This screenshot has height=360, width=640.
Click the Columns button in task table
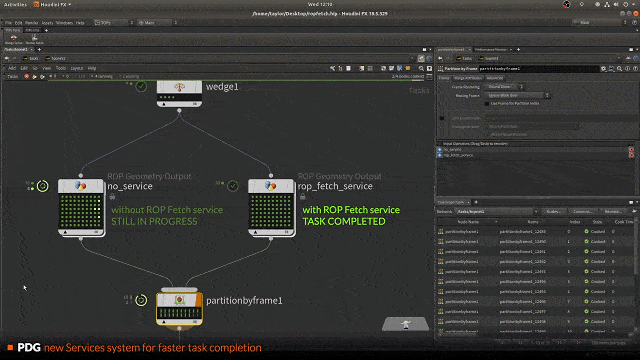582,211
